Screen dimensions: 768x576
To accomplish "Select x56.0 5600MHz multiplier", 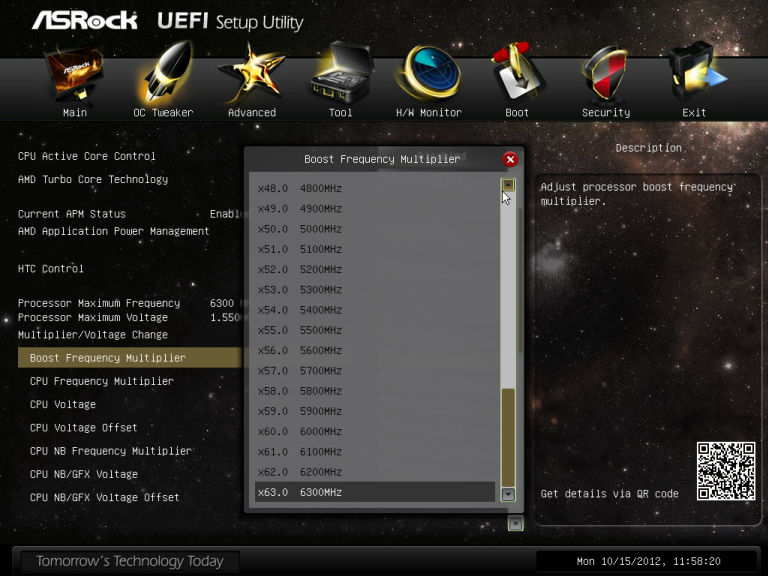I will pos(375,351).
